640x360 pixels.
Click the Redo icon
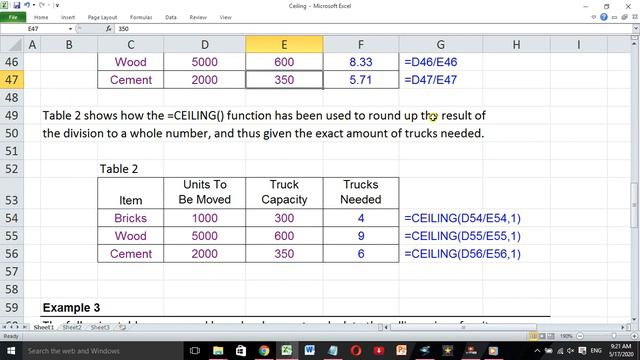42,5
